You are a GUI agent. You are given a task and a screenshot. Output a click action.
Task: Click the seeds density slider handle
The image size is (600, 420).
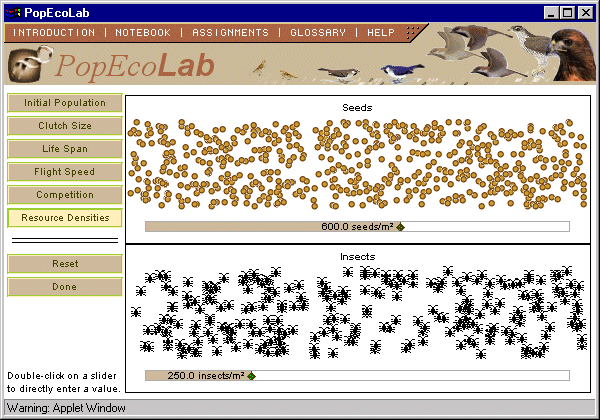click(400, 227)
